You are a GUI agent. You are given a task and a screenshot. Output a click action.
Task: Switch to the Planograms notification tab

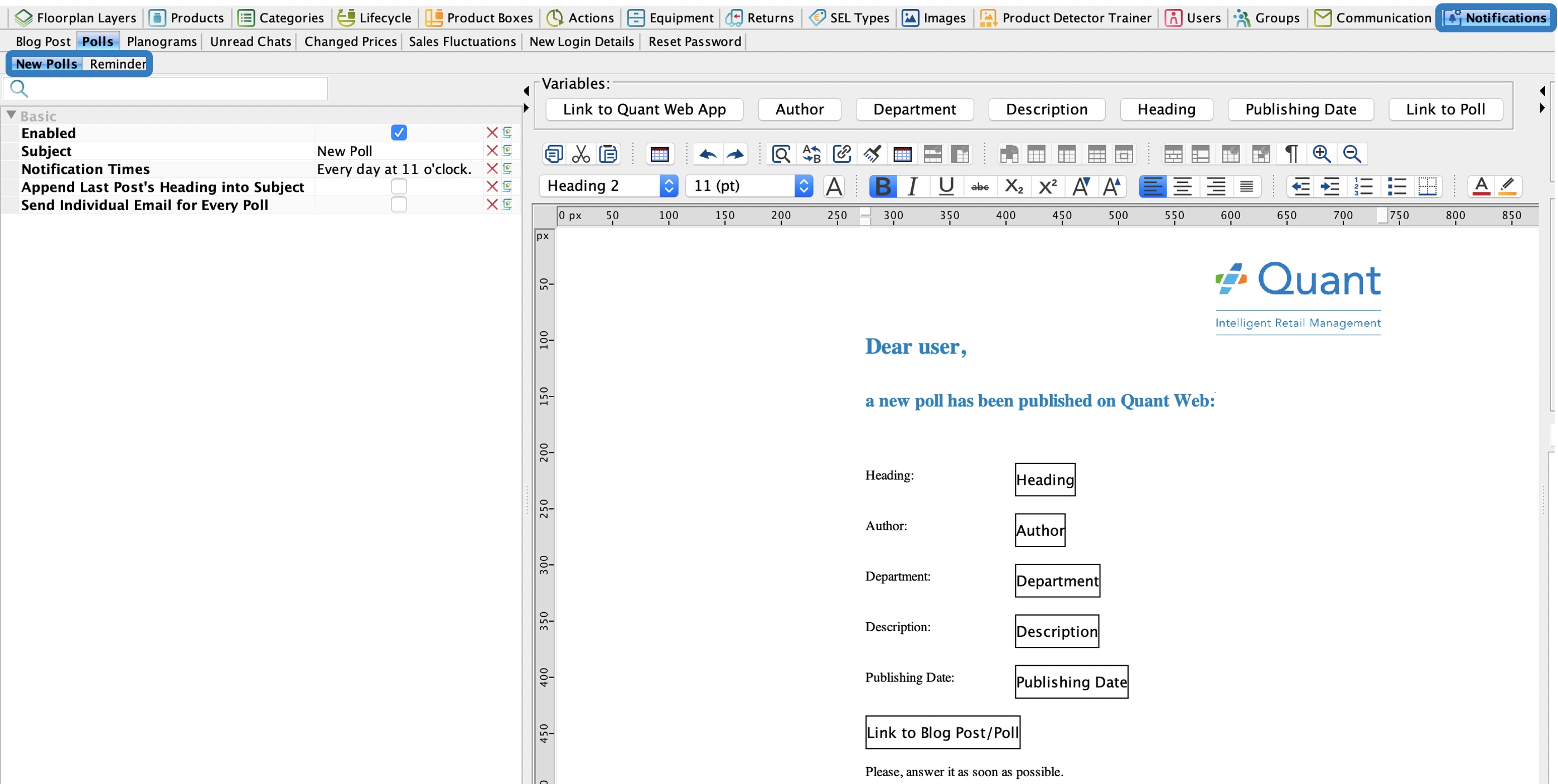coord(162,41)
